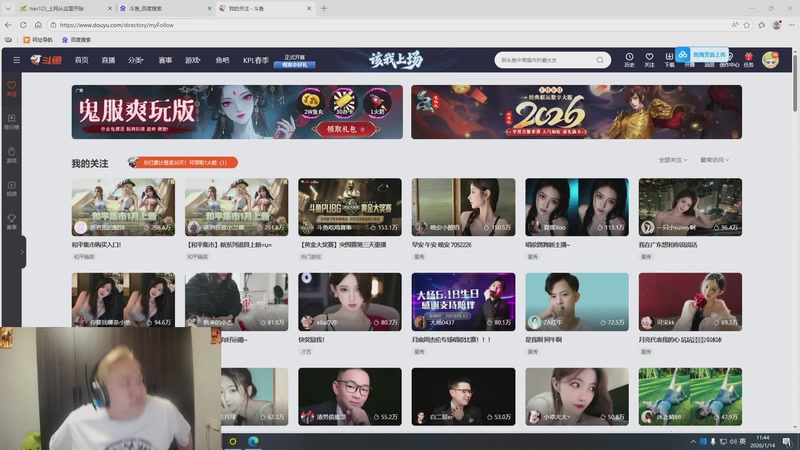Click browser refresh button
The image size is (800, 450).
tap(23, 24)
